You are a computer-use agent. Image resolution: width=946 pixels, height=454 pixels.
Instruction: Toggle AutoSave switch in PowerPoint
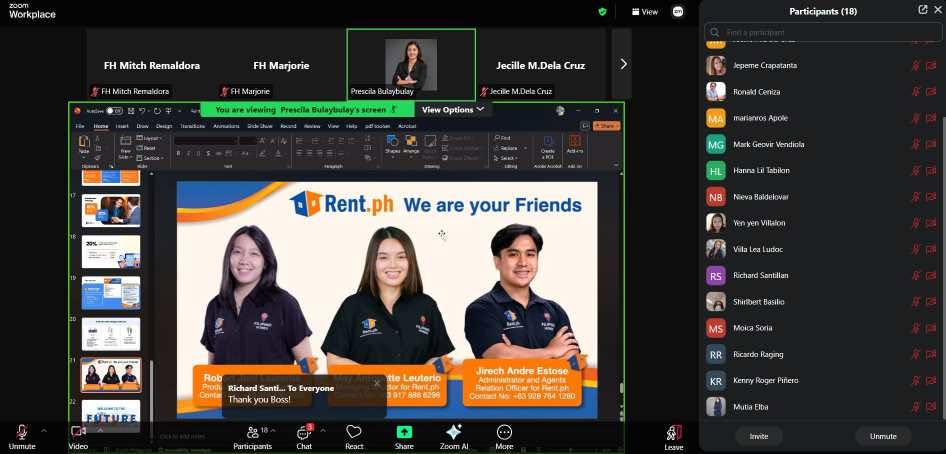pyautogui.click(x=113, y=111)
